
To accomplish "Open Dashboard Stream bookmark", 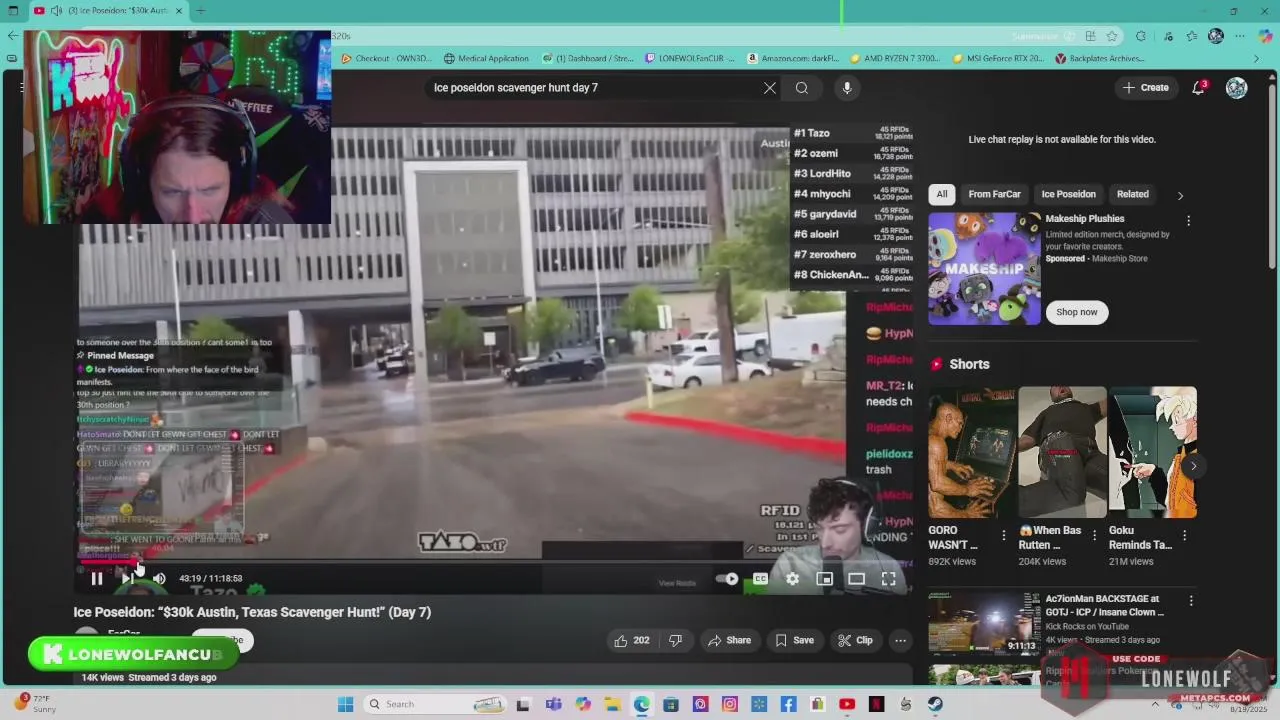I will coord(588,59).
